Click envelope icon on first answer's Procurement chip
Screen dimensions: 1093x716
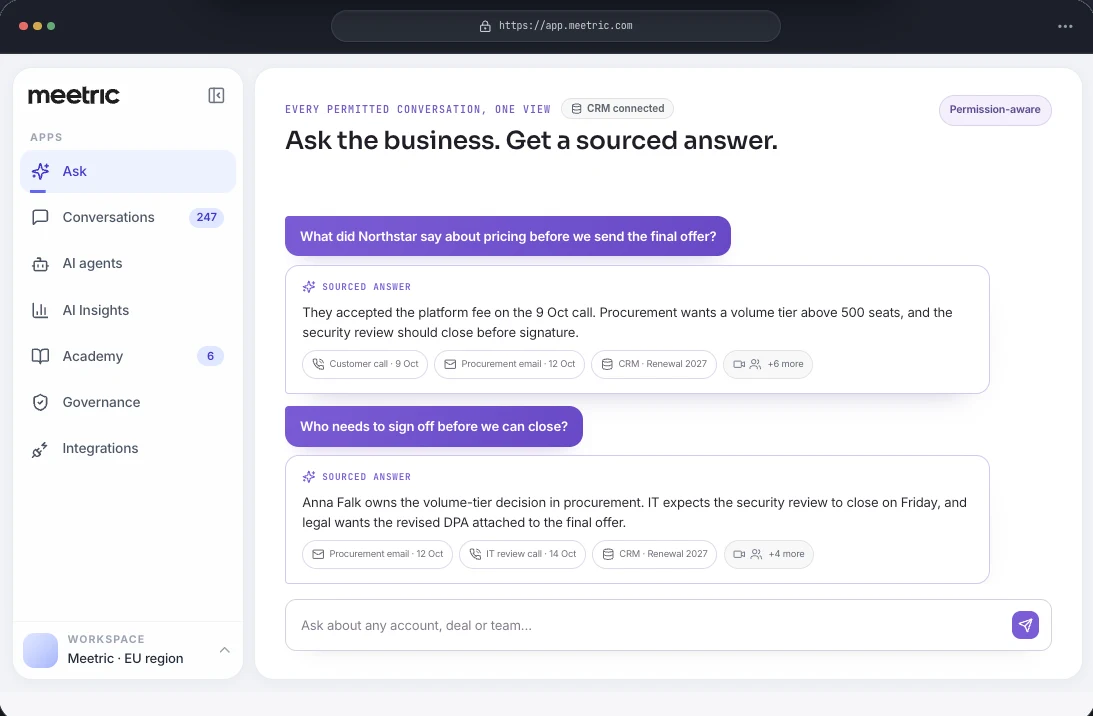click(x=450, y=364)
